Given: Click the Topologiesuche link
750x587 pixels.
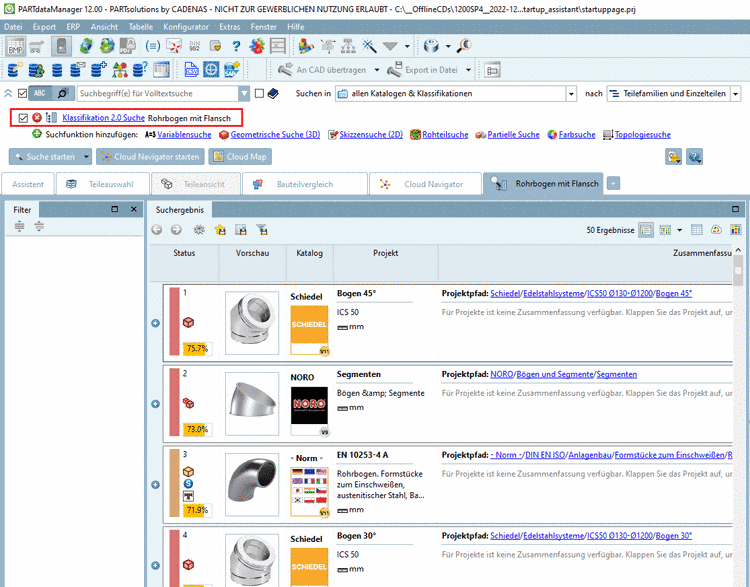Looking at the screenshot, I should pyautogui.click(x=642, y=135).
